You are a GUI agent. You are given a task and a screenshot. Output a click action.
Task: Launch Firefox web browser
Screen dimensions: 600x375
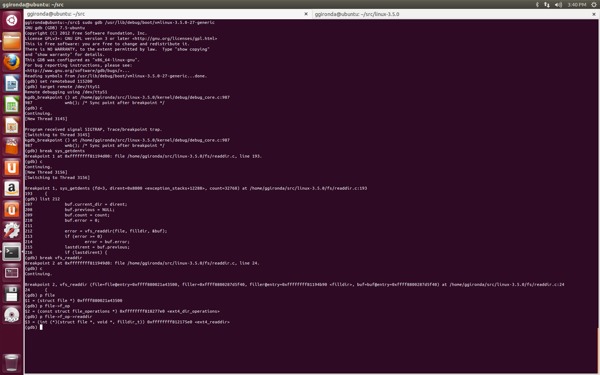(x=11, y=62)
